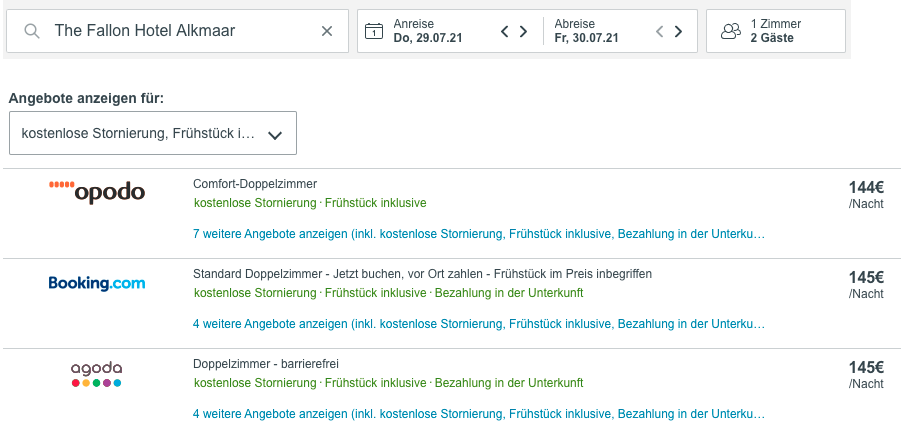Click the dropdown chevron for offer filters
The width and height of the screenshot is (903, 429).
[x=275, y=135]
